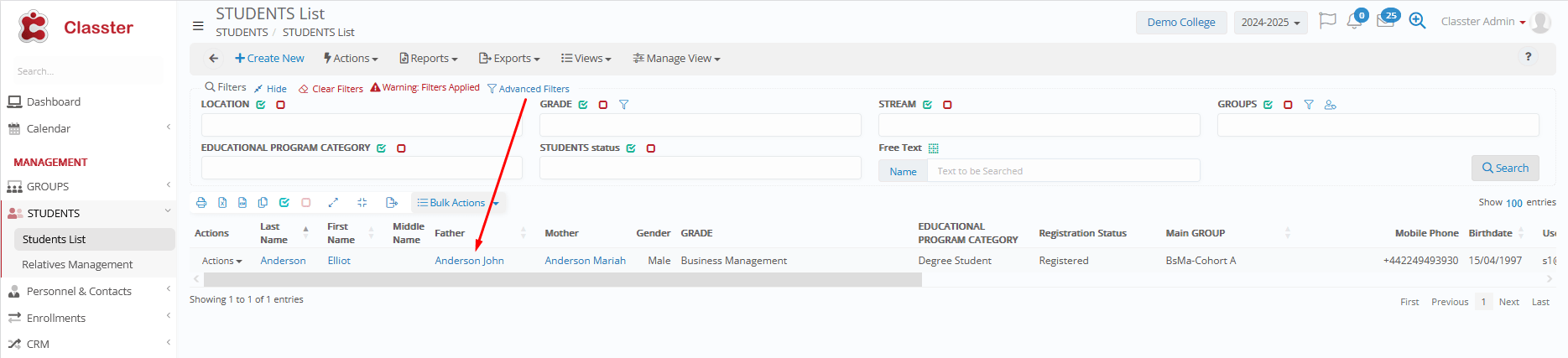Select all LOCATION options with green checkbox
The width and height of the screenshot is (1568, 358).
coord(261,105)
